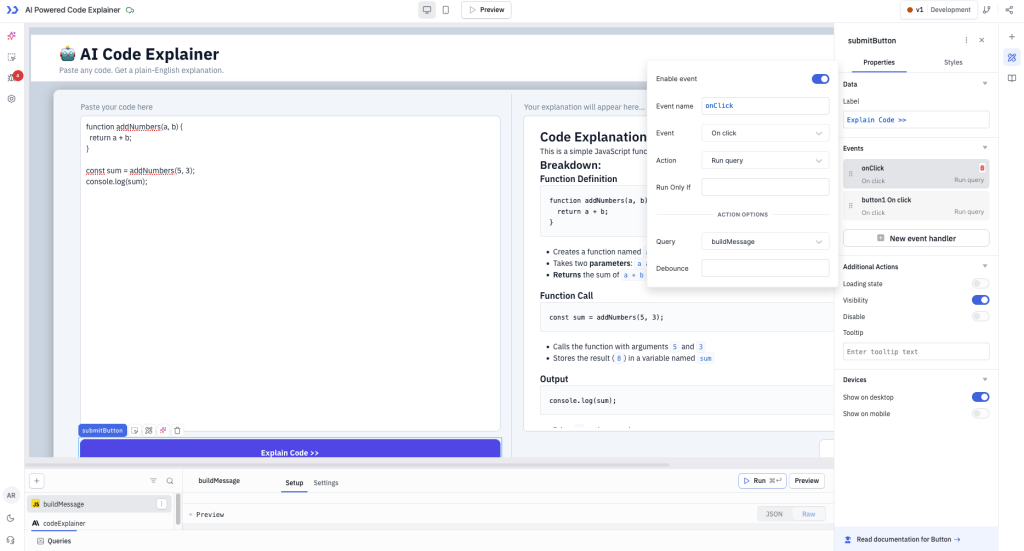Click AI sparkle icon on submitButton toolbar
Screen dimensions: 1024x551
[163, 431]
